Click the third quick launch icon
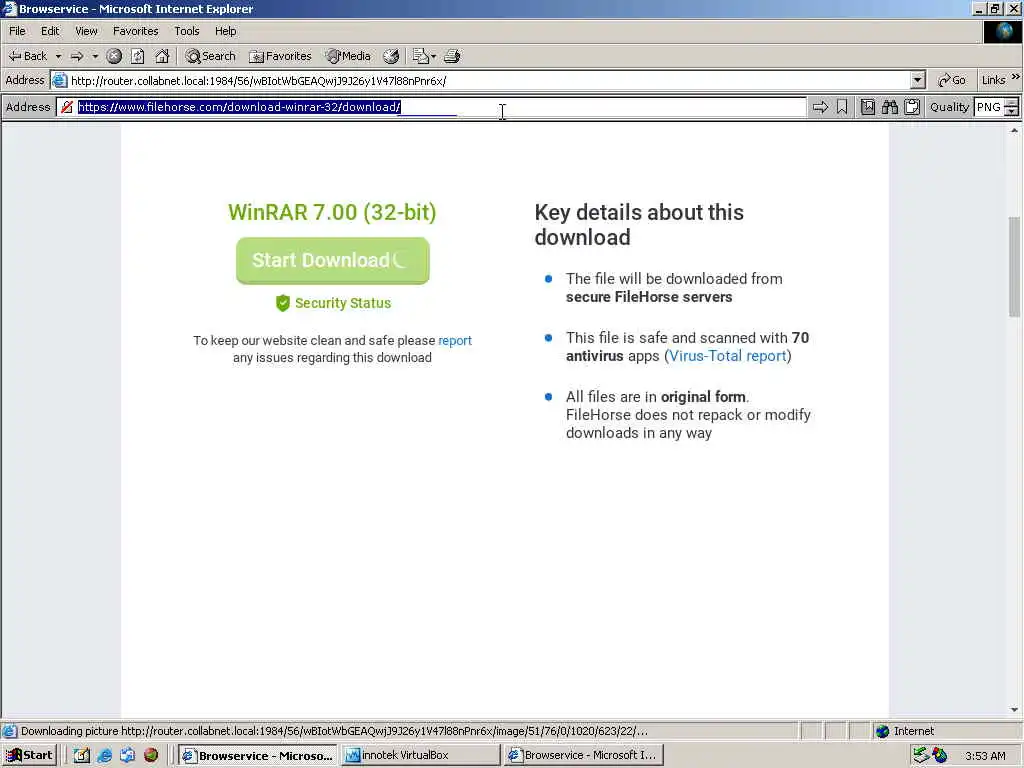The height and width of the screenshot is (768, 1024). click(x=127, y=756)
